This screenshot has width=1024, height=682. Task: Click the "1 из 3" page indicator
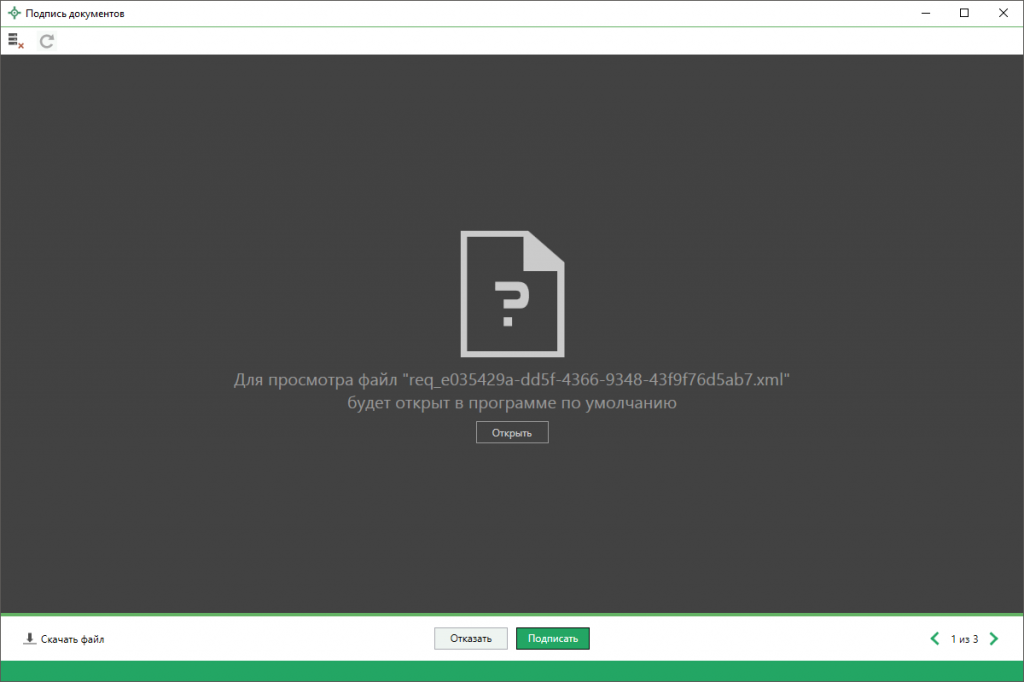pyautogui.click(x=964, y=639)
